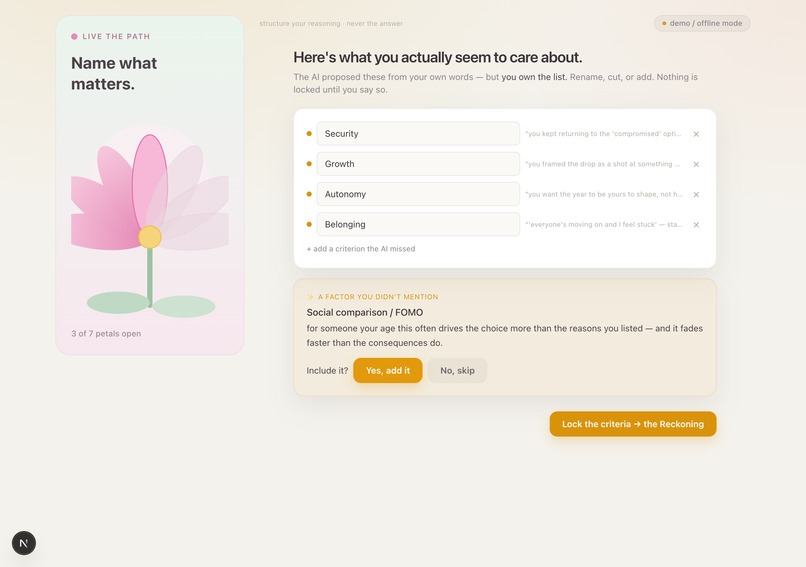Click the 'Name what matters.' heading
The image size is (806, 567).
[114, 74]
